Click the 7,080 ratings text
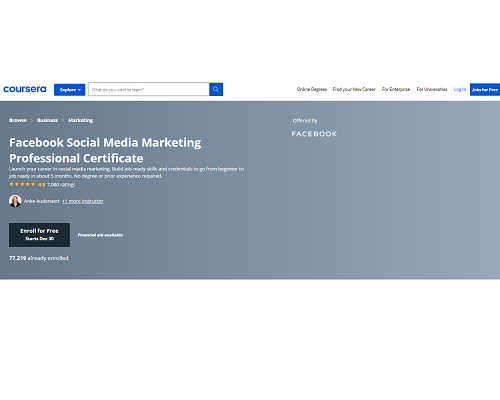 pyautogui.click(x=61, y=185)
